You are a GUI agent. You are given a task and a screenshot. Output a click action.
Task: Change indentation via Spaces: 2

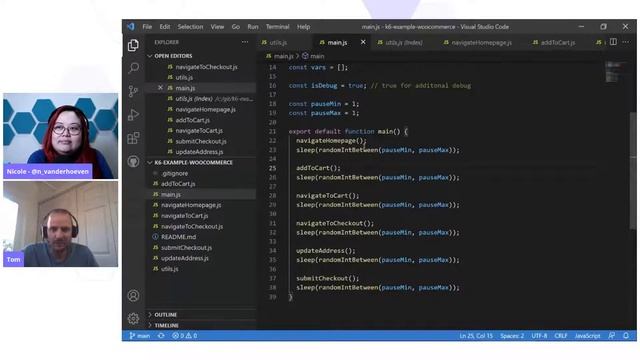512,336
